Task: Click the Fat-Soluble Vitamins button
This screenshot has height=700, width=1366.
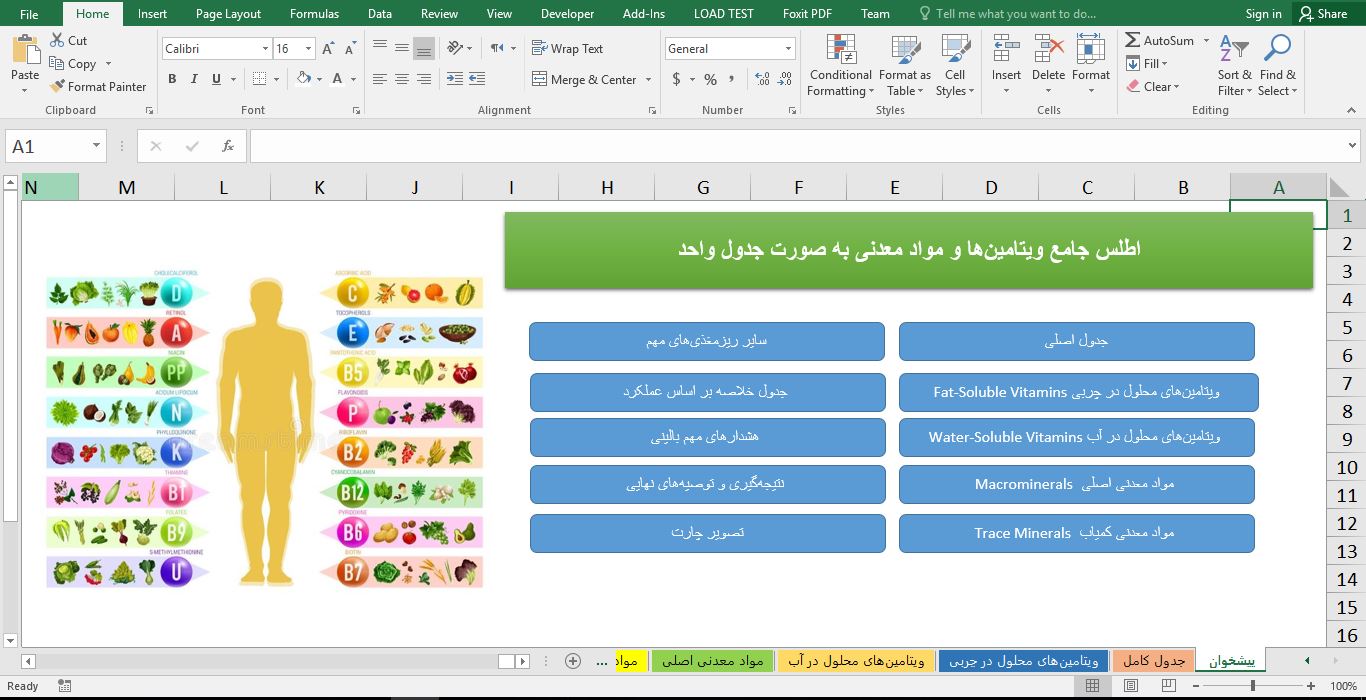Action: coord(1077,392)
